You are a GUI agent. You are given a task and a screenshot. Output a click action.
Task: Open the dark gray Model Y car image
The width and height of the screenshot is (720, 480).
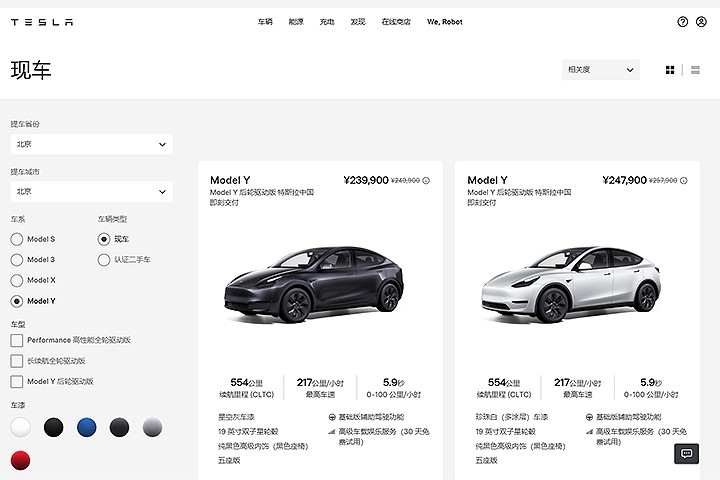(314, 285)
